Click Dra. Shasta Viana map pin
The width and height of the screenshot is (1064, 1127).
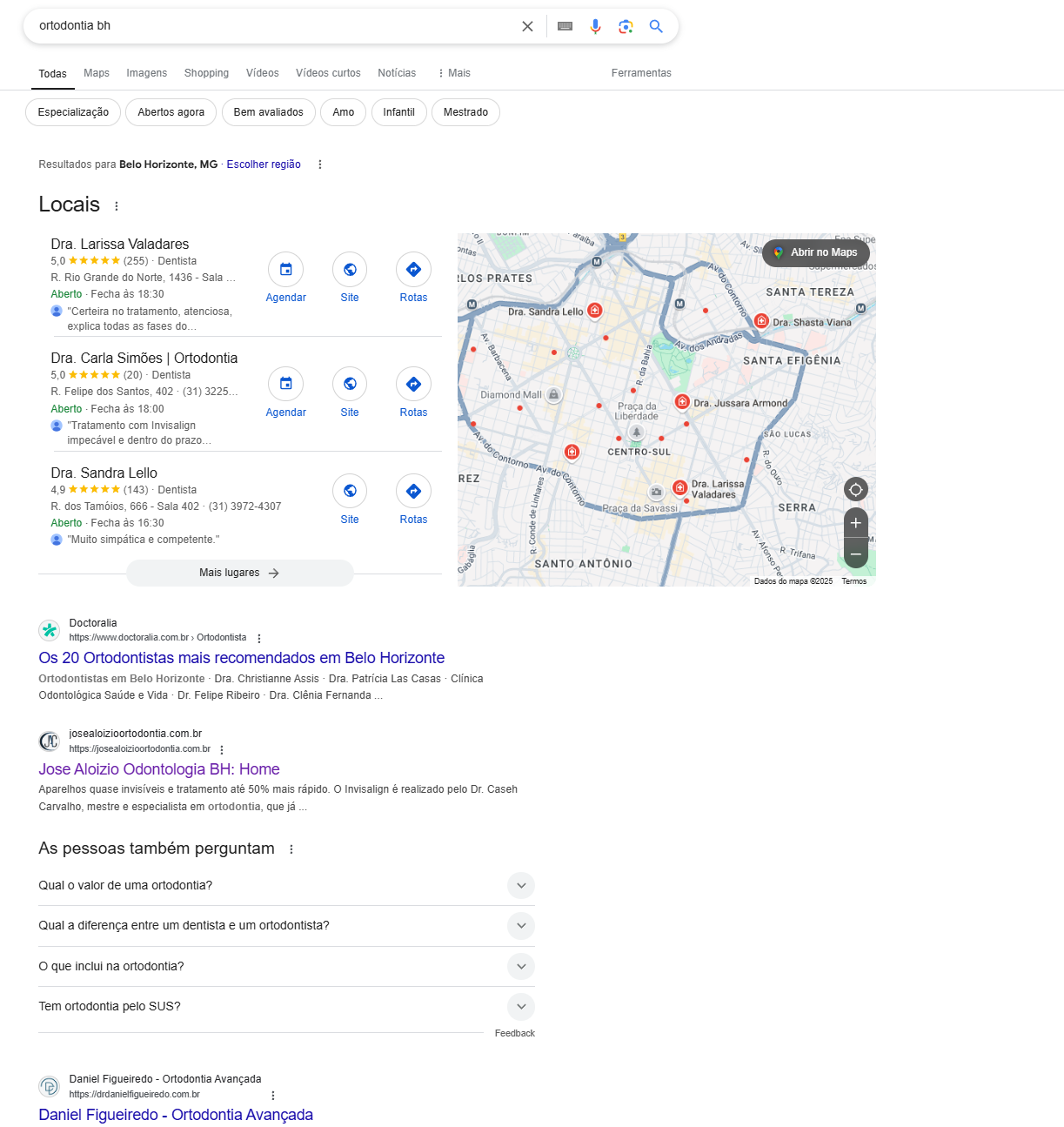(761, 321)
